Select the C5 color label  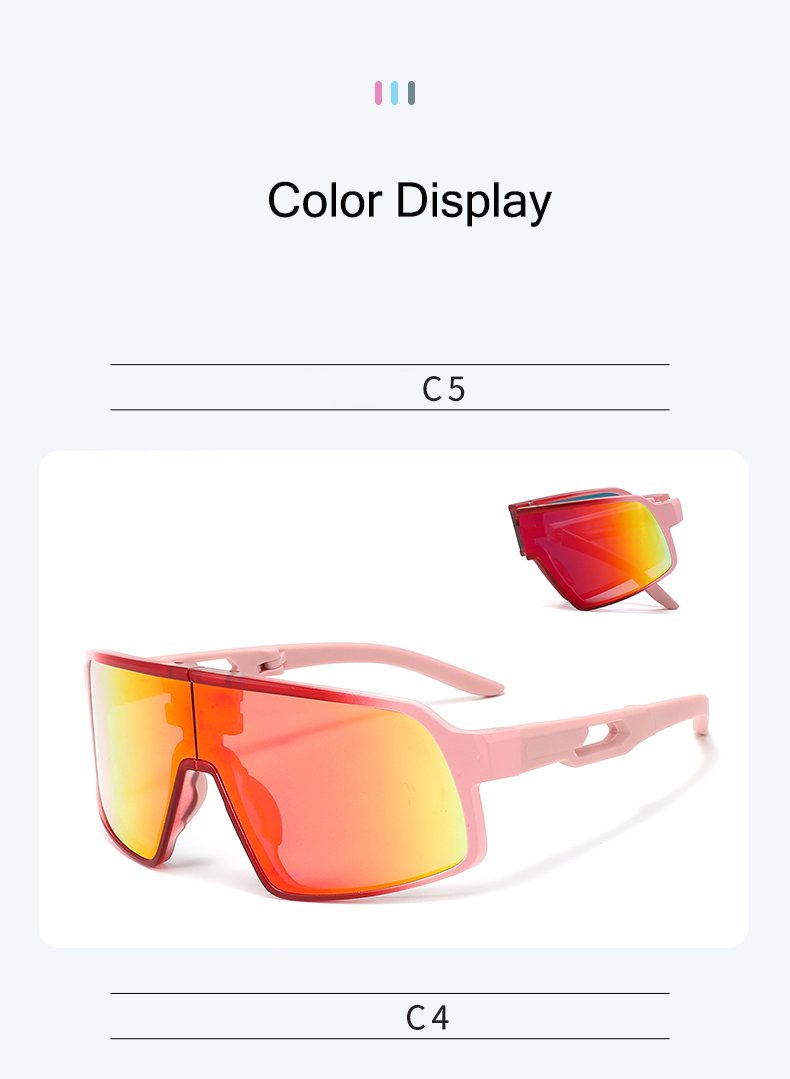tap(444, 389)
